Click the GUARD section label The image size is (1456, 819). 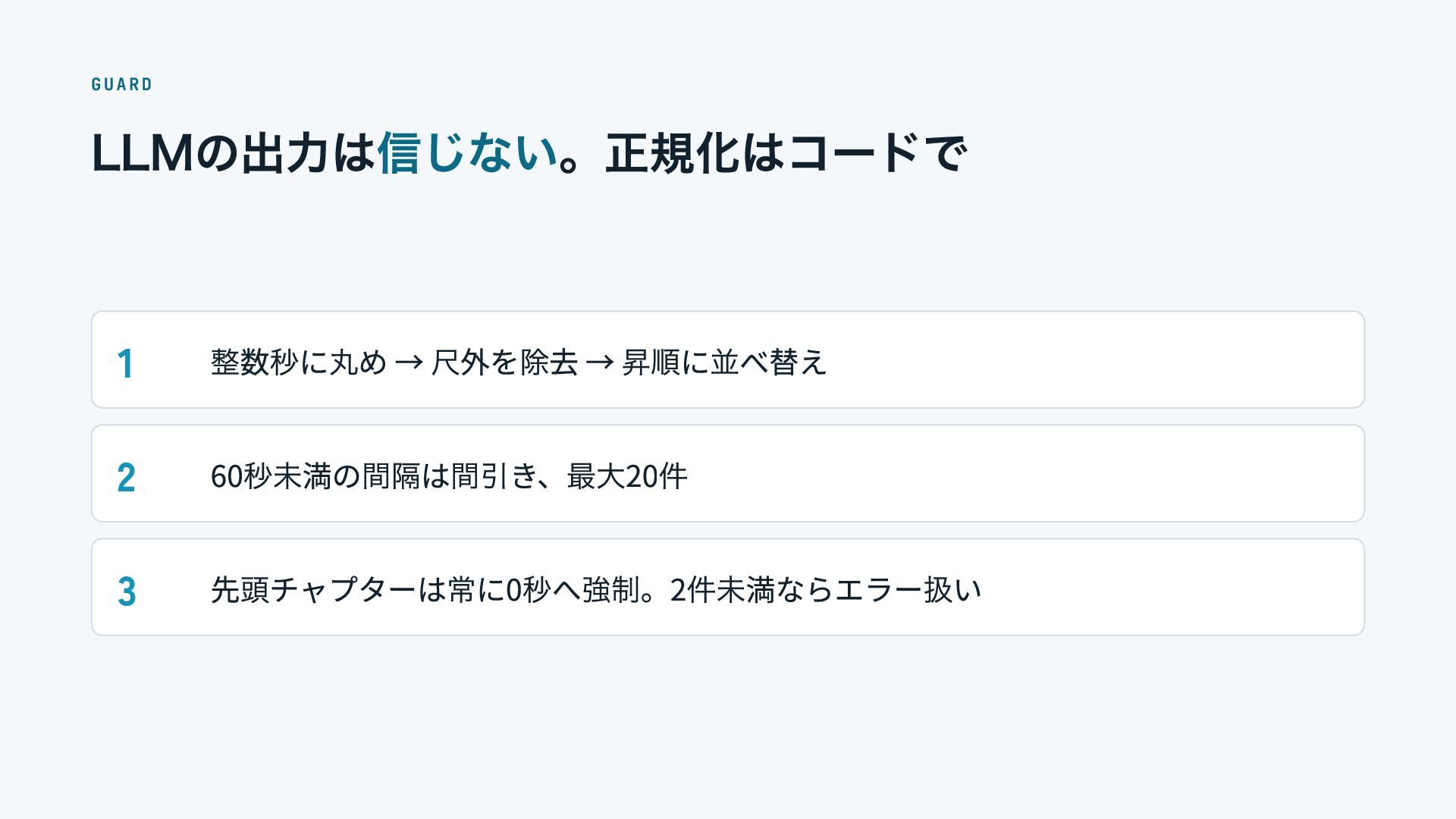click(x=121, y=84)
